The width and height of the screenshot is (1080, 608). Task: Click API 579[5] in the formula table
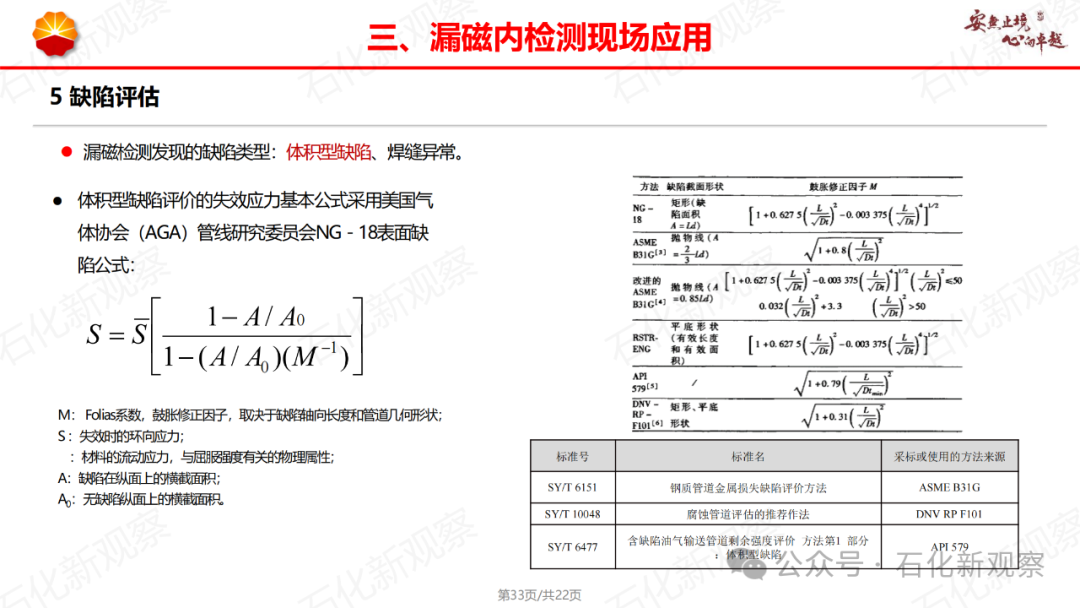(645, 382)
